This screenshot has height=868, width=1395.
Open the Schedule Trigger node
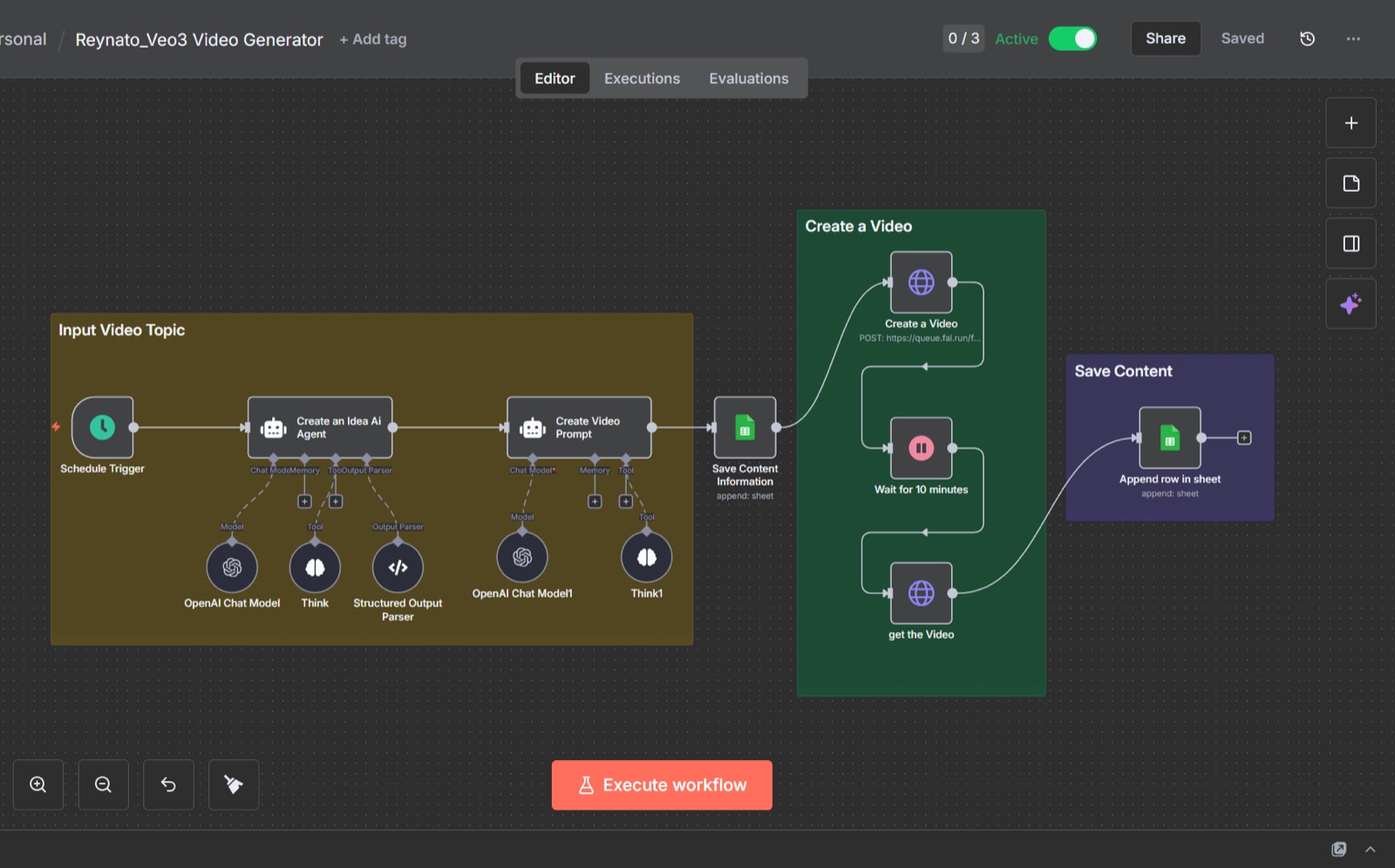point(102,427)
